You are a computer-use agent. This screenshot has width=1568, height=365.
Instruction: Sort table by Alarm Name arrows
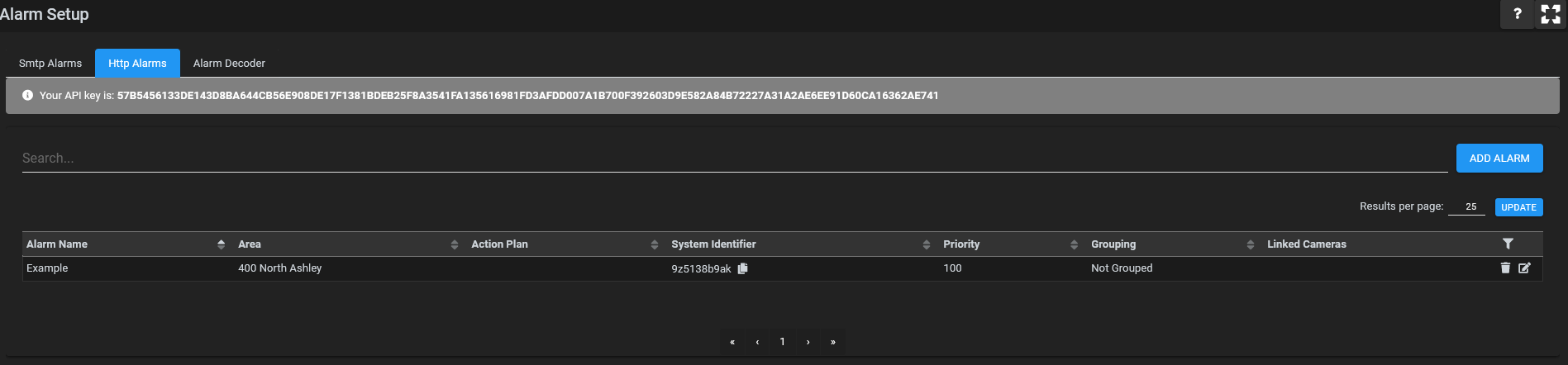[x=221, y=244]
